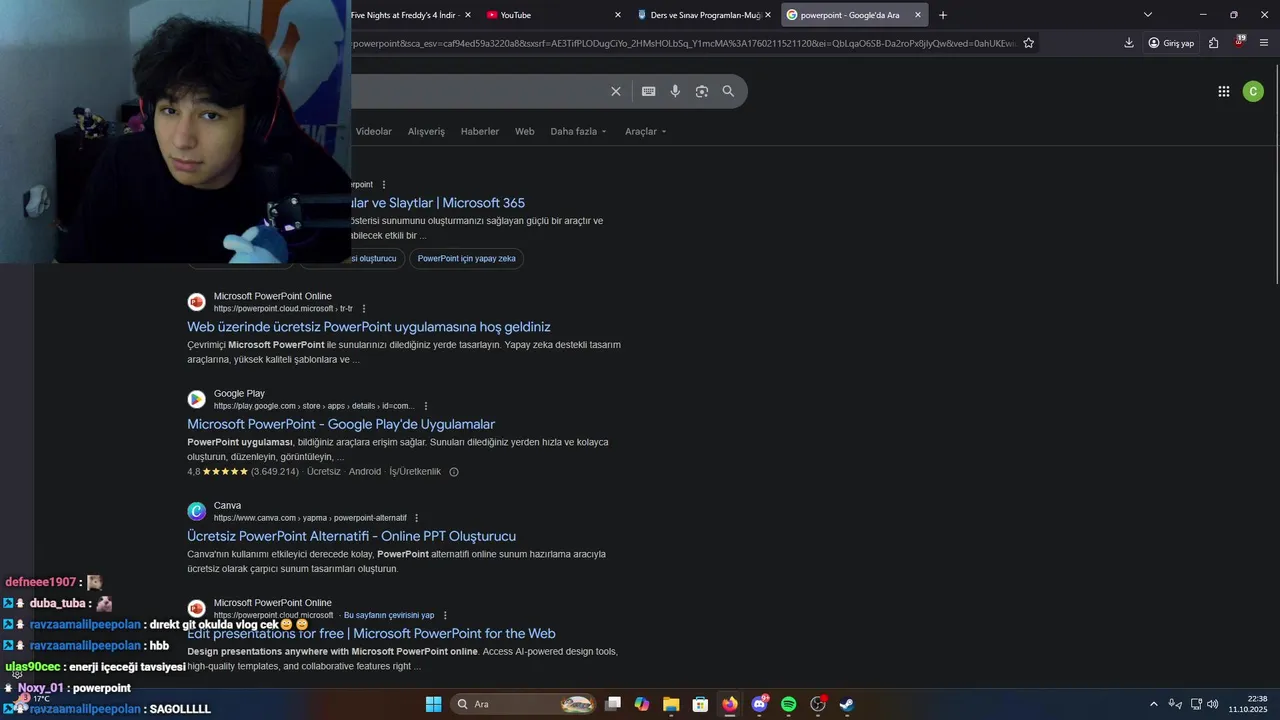1280x720 pixels.
Task: Filter results by Alışveriş
Action: click(x=426, y=131)
